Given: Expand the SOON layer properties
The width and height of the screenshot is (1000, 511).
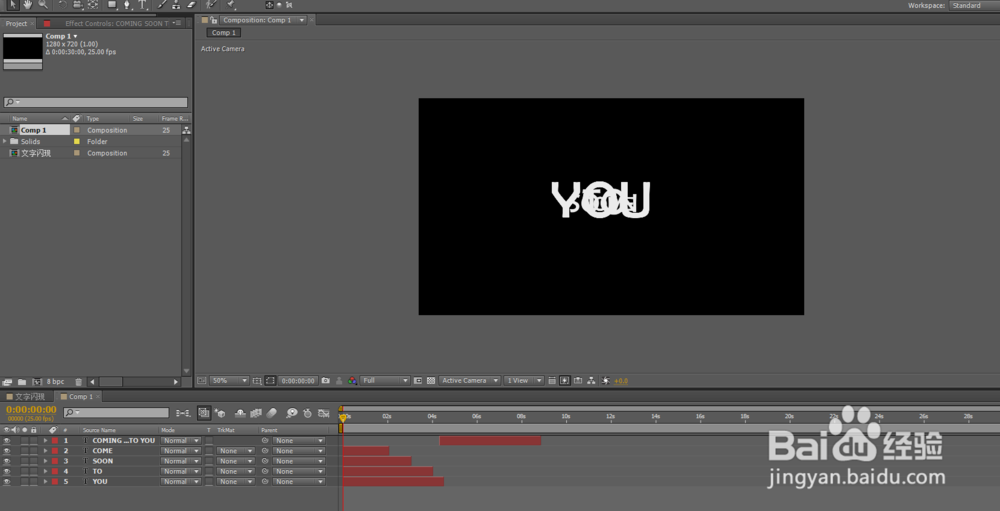Looking at the screenshot, I should [x=45, y=461].
